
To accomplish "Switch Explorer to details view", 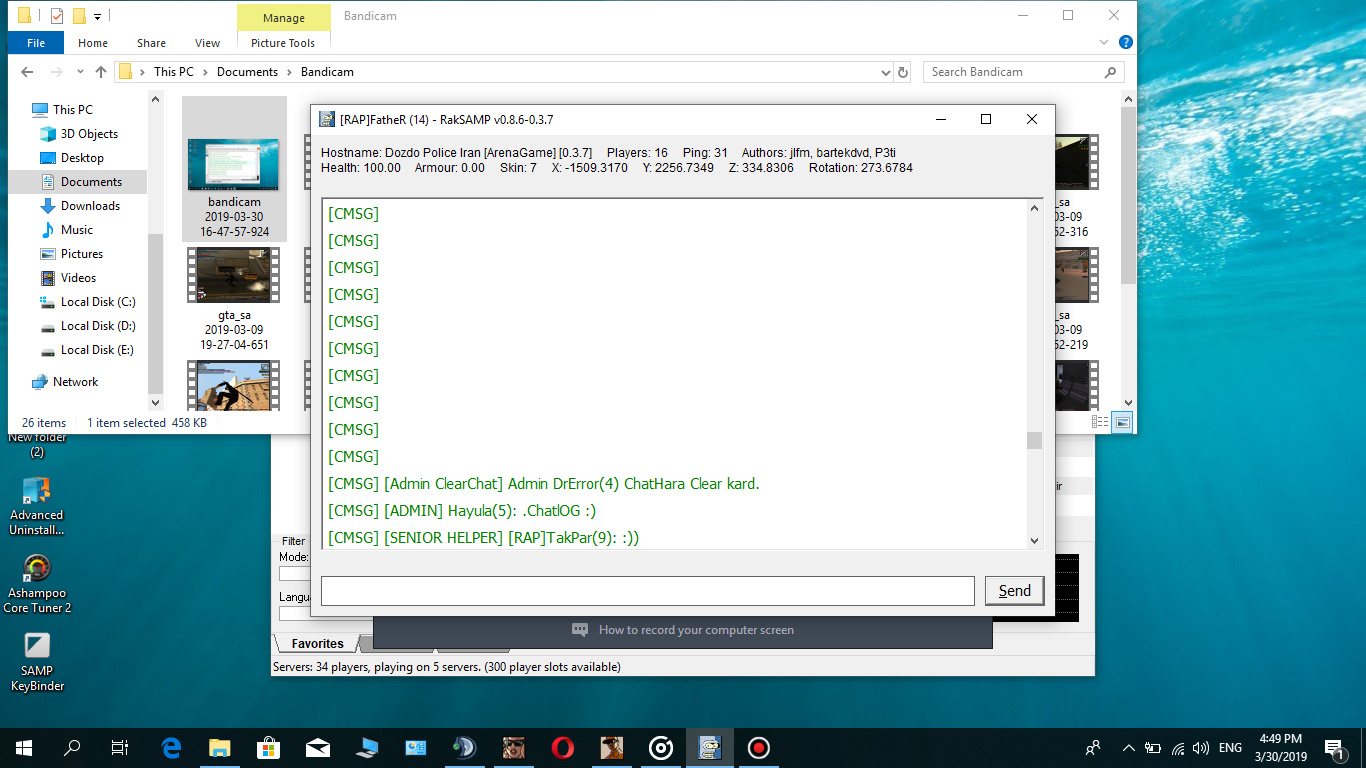I will click(1101, 423).
